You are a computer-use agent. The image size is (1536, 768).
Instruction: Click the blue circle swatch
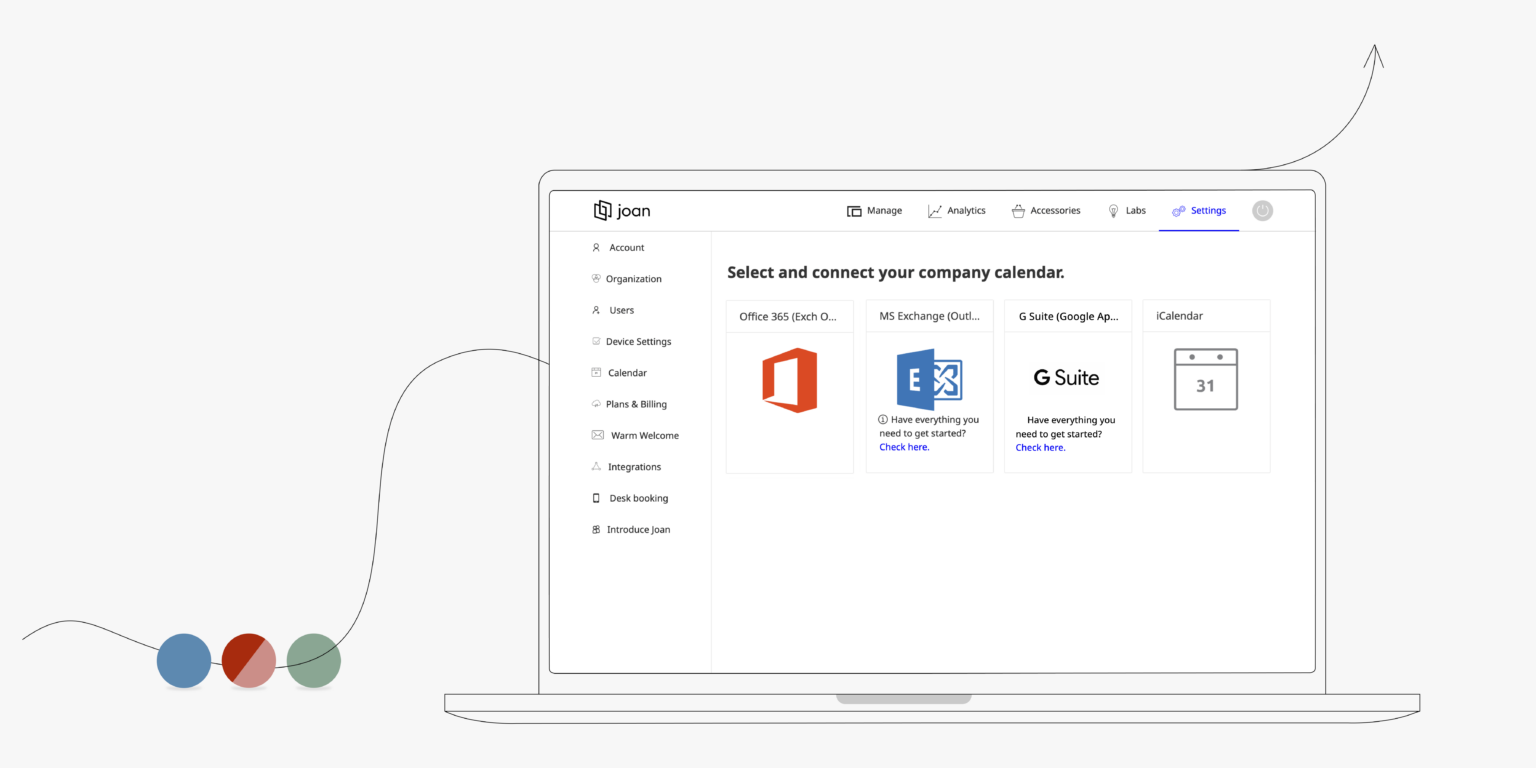(184, 660)
